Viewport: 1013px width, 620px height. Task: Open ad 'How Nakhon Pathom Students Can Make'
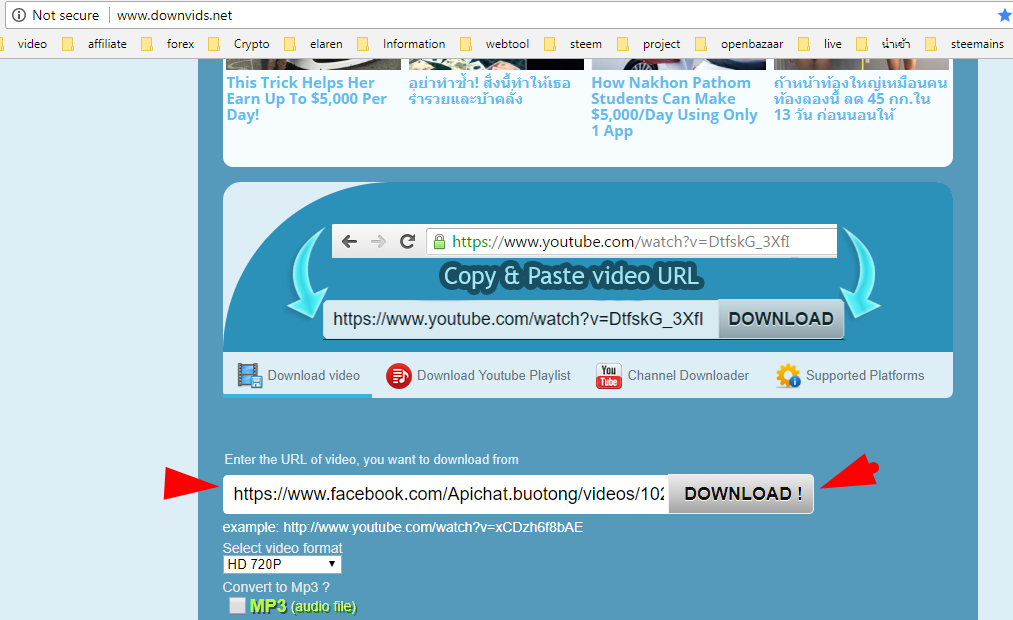674,107
